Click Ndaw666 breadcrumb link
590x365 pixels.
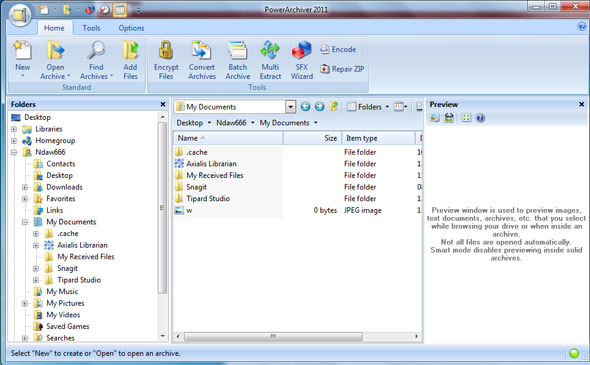click(x=231, y=123)
